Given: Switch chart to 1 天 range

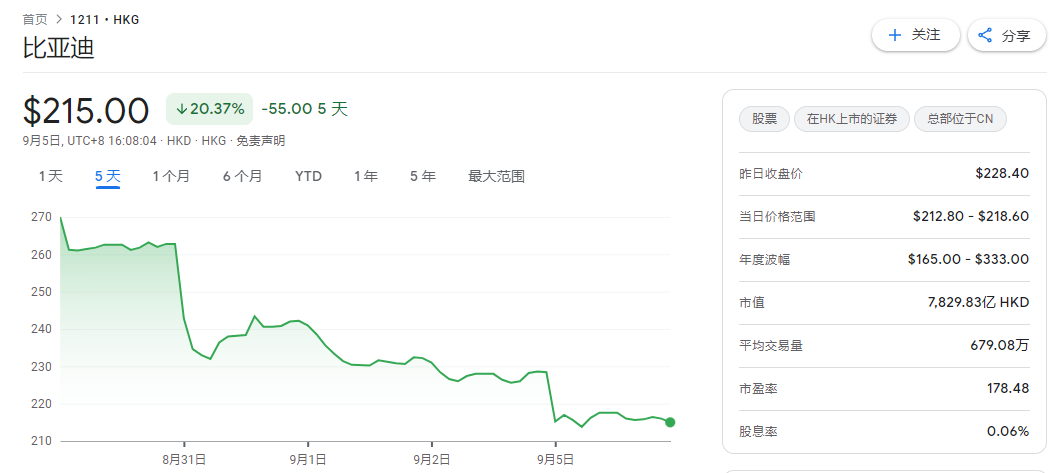Looking at the screenshot, I should pyautogui.click(x=50, y=177).
